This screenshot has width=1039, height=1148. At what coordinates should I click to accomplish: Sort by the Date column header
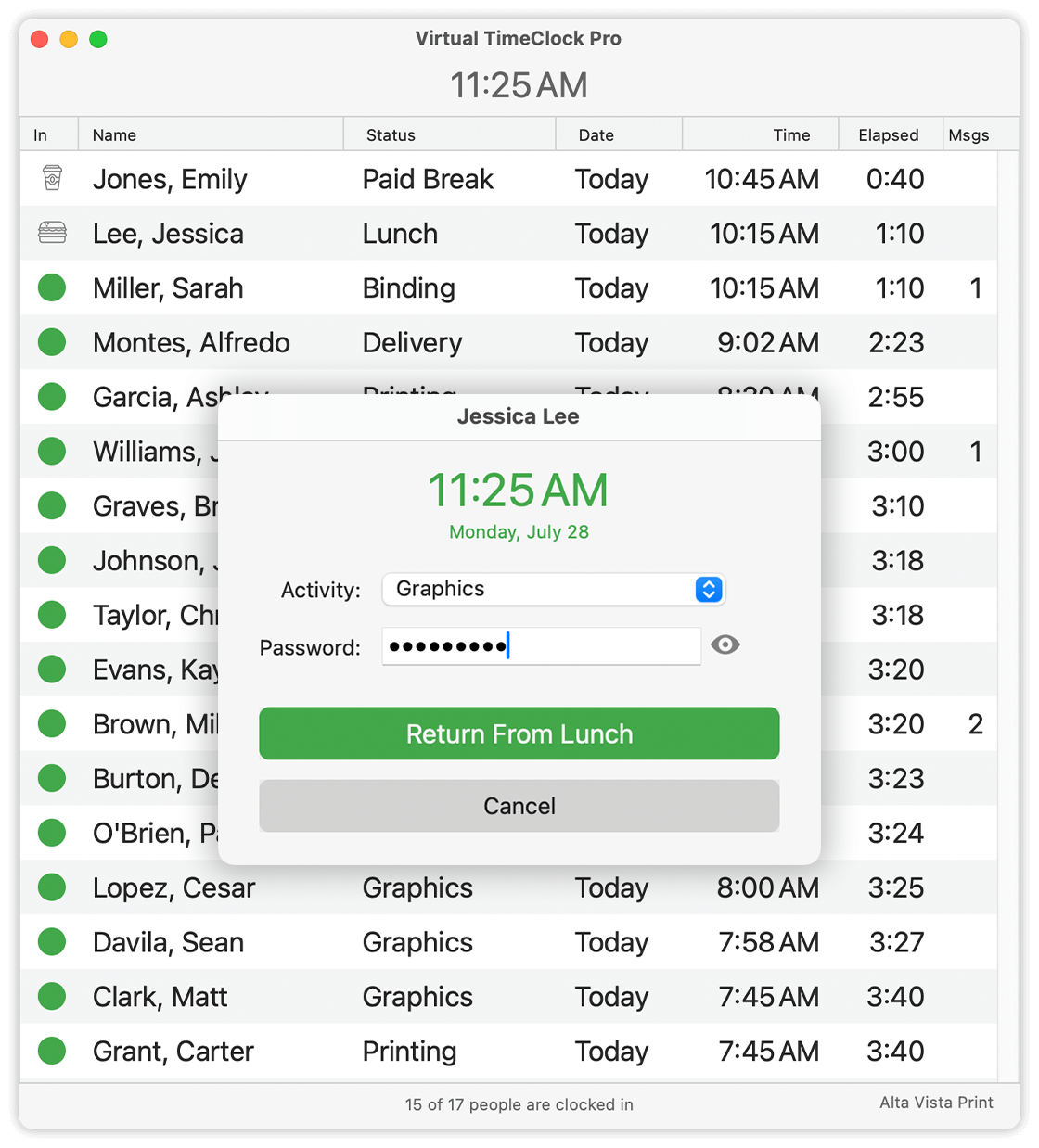620,134
